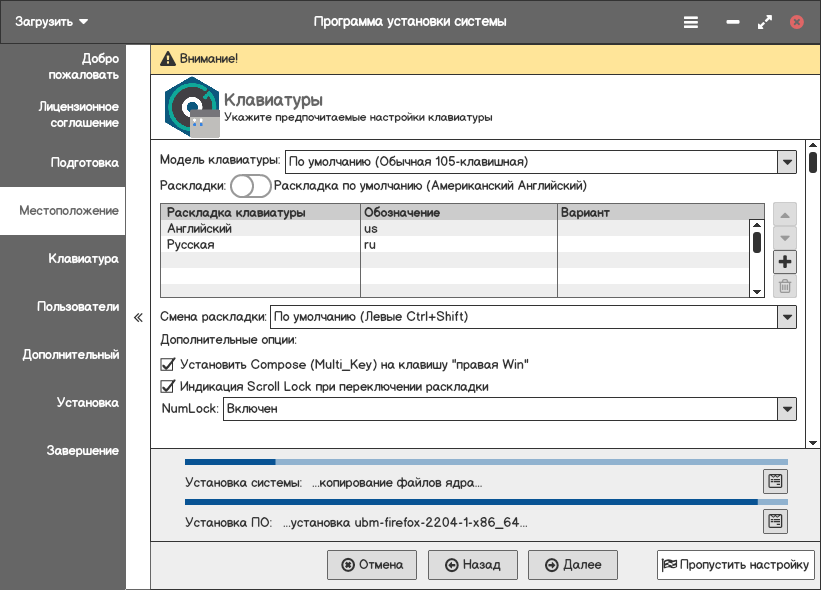Expand keyboard model dropdown
The image size is (821, 590).
[786, 162]
